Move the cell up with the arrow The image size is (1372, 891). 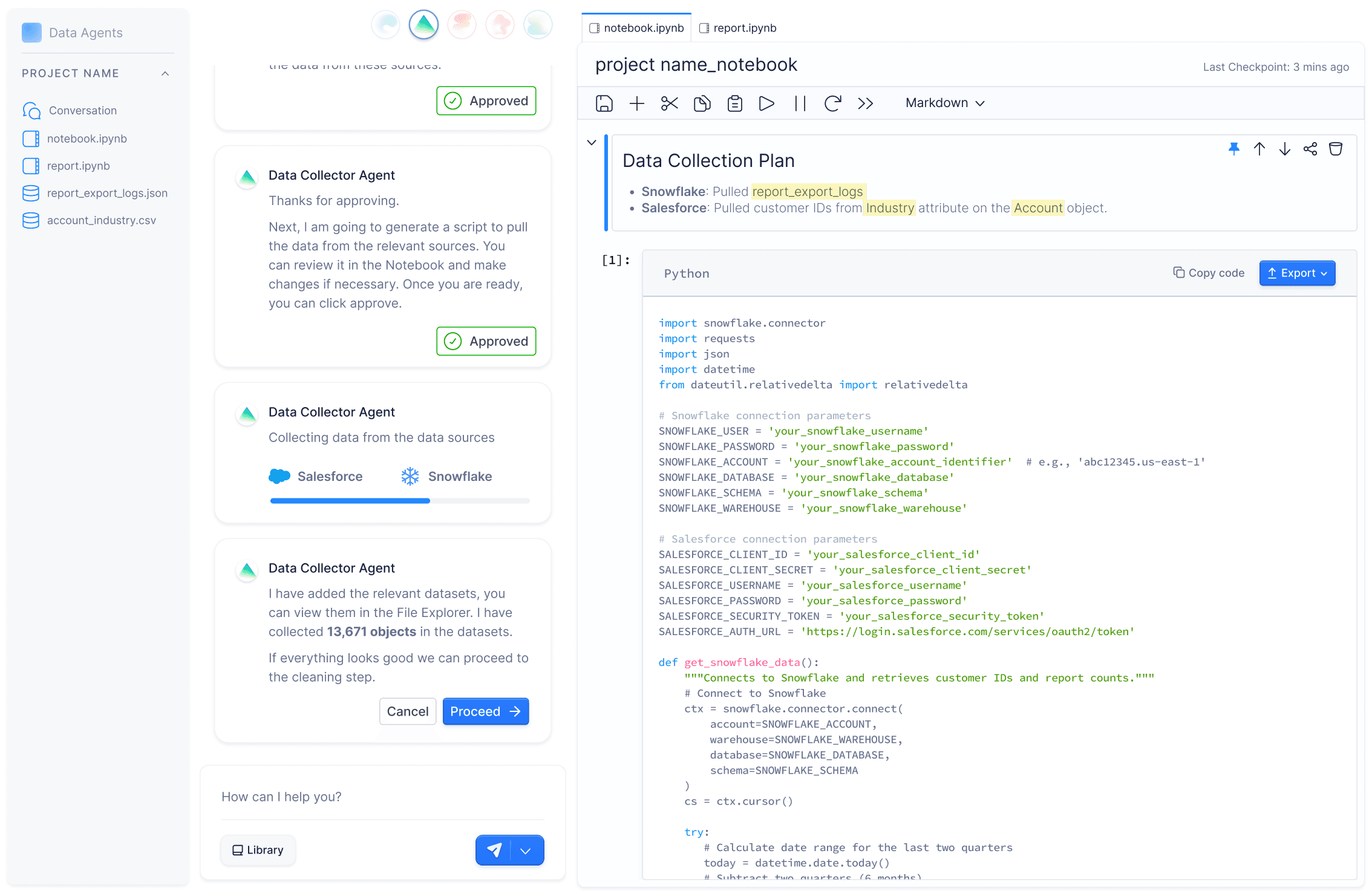1259,149
